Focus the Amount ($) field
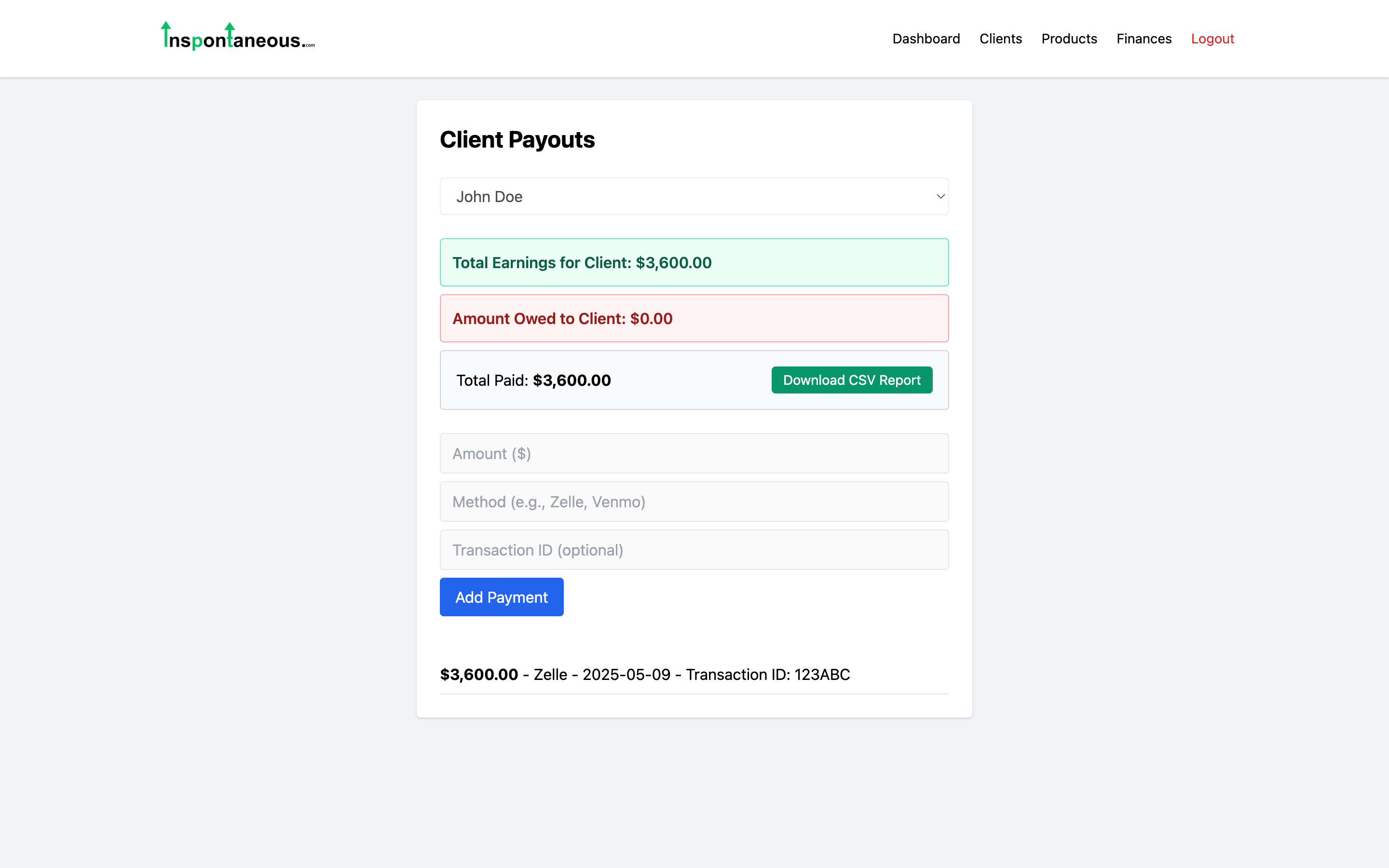The image size is (1389, 868). [x=694, y=453]
